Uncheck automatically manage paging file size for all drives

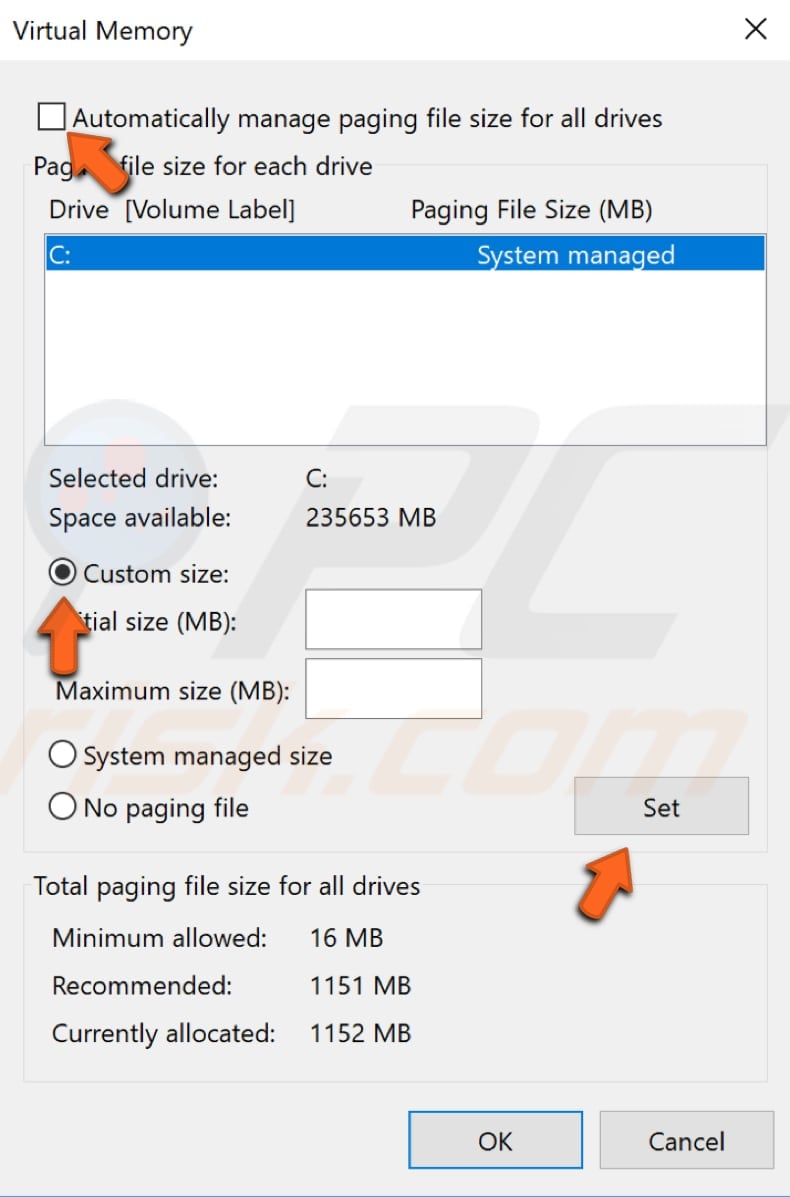tap(51, 117)
